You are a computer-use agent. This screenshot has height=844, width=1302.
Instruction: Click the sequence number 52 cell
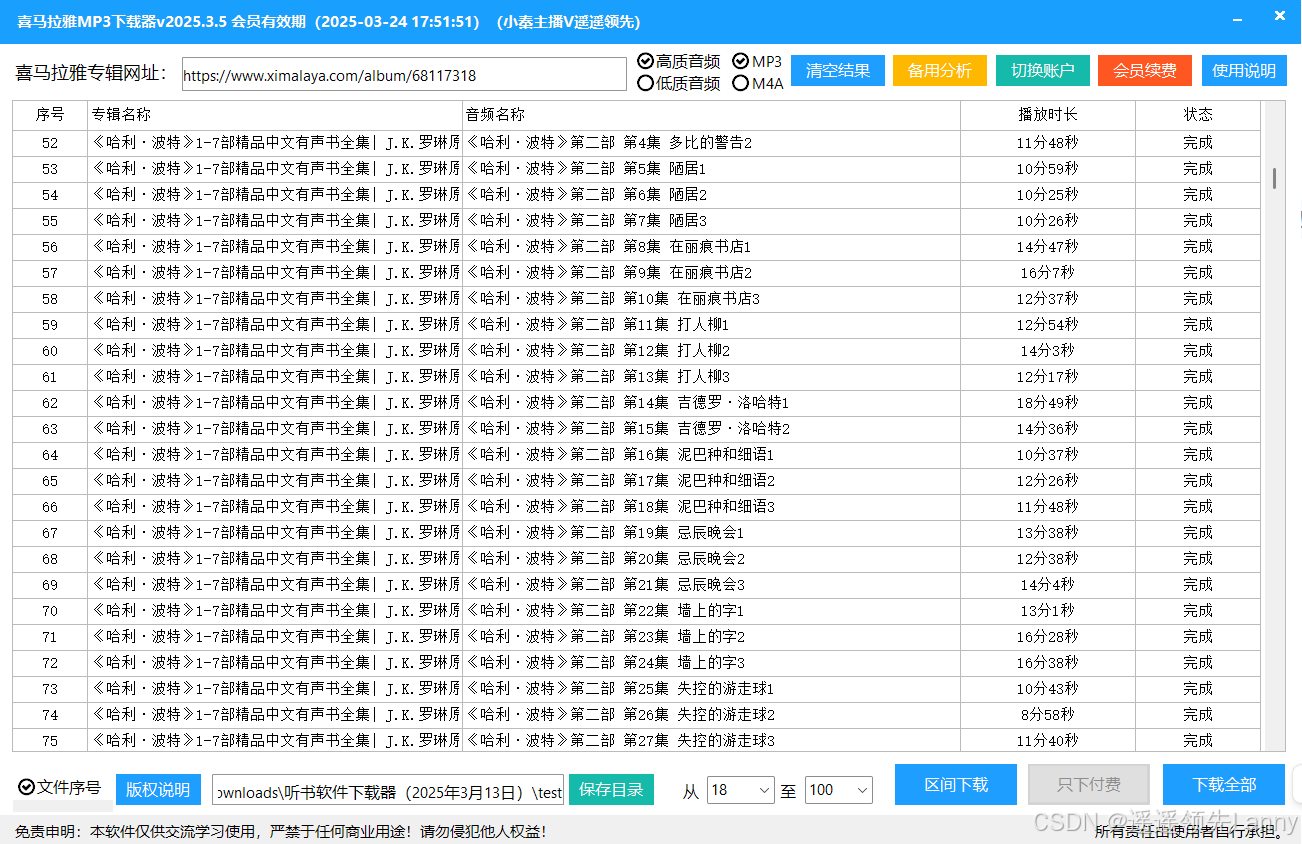(x=50, y=143)
